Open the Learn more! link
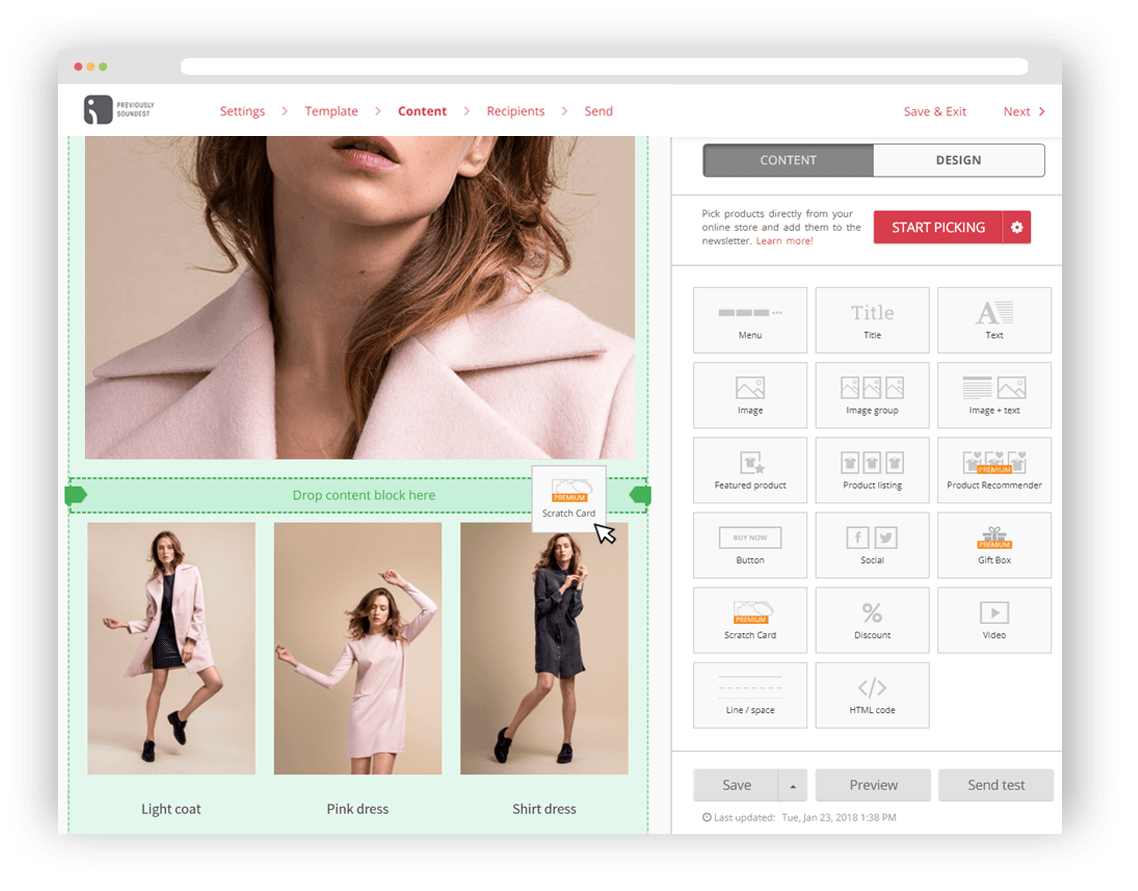 coord(785,241)
